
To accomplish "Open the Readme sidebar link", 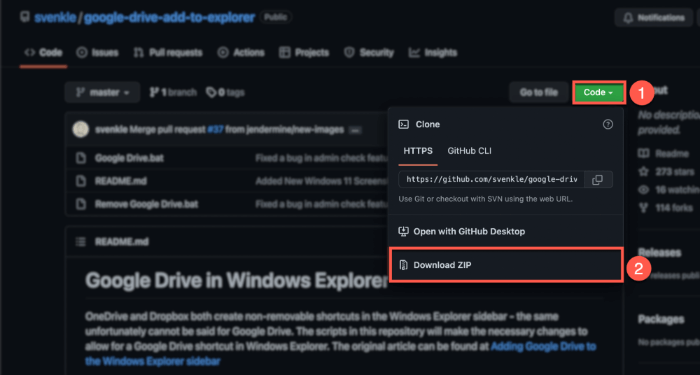I will tap(663, 154).
